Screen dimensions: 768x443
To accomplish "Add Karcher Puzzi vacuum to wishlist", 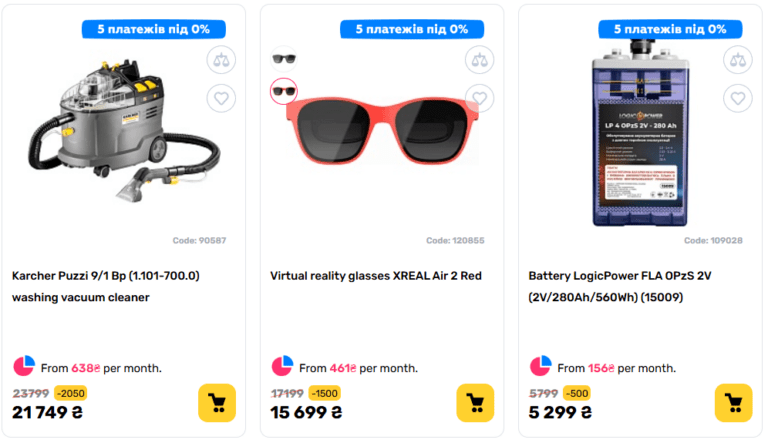I will (x=221, y=98).
